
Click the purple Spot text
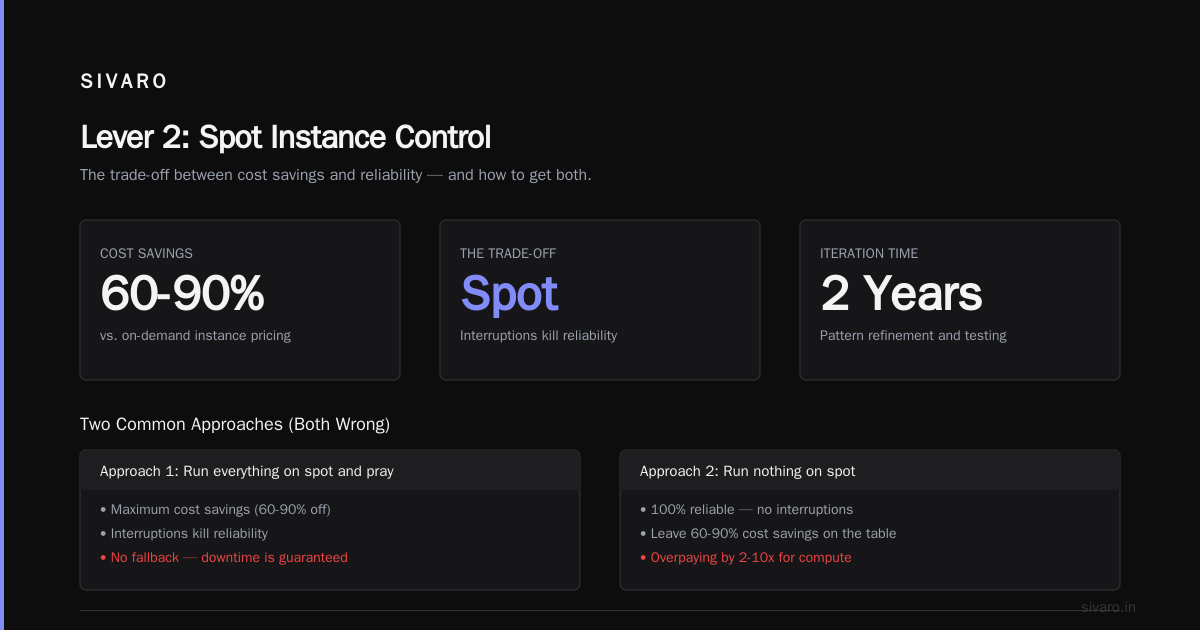[x=509, y=294]
